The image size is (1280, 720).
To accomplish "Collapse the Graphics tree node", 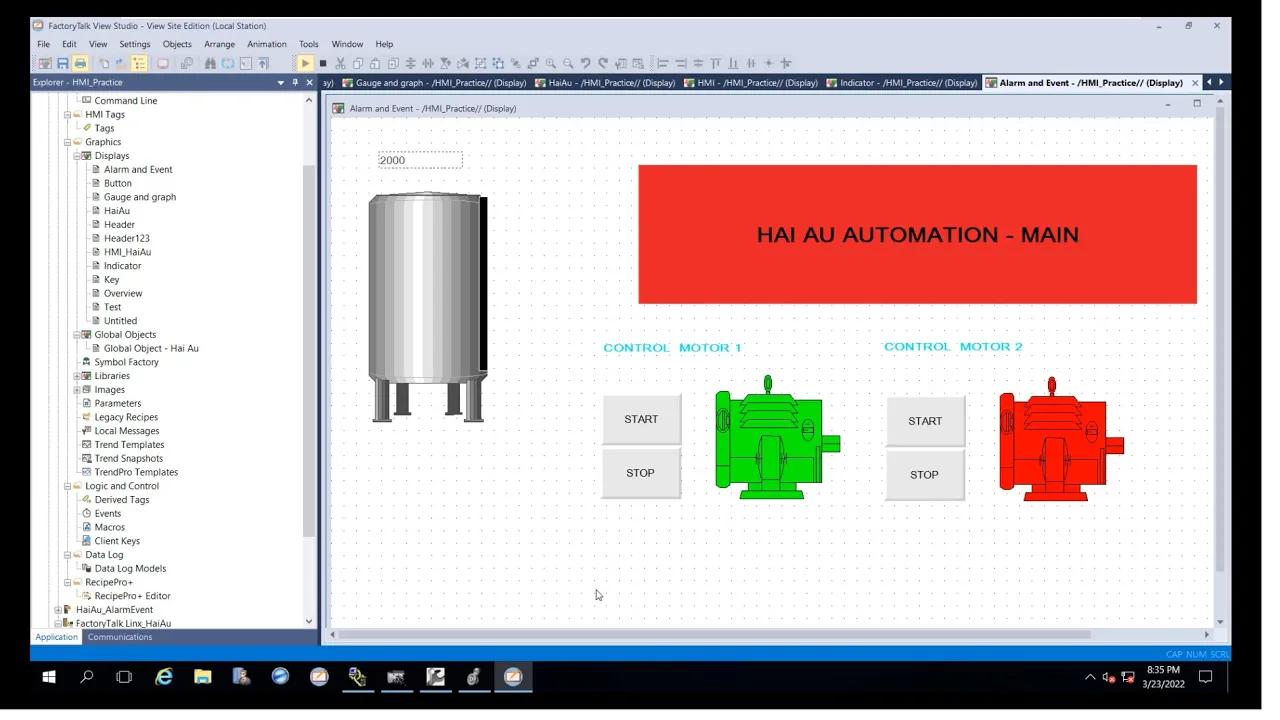I will [x=67, y=142].
